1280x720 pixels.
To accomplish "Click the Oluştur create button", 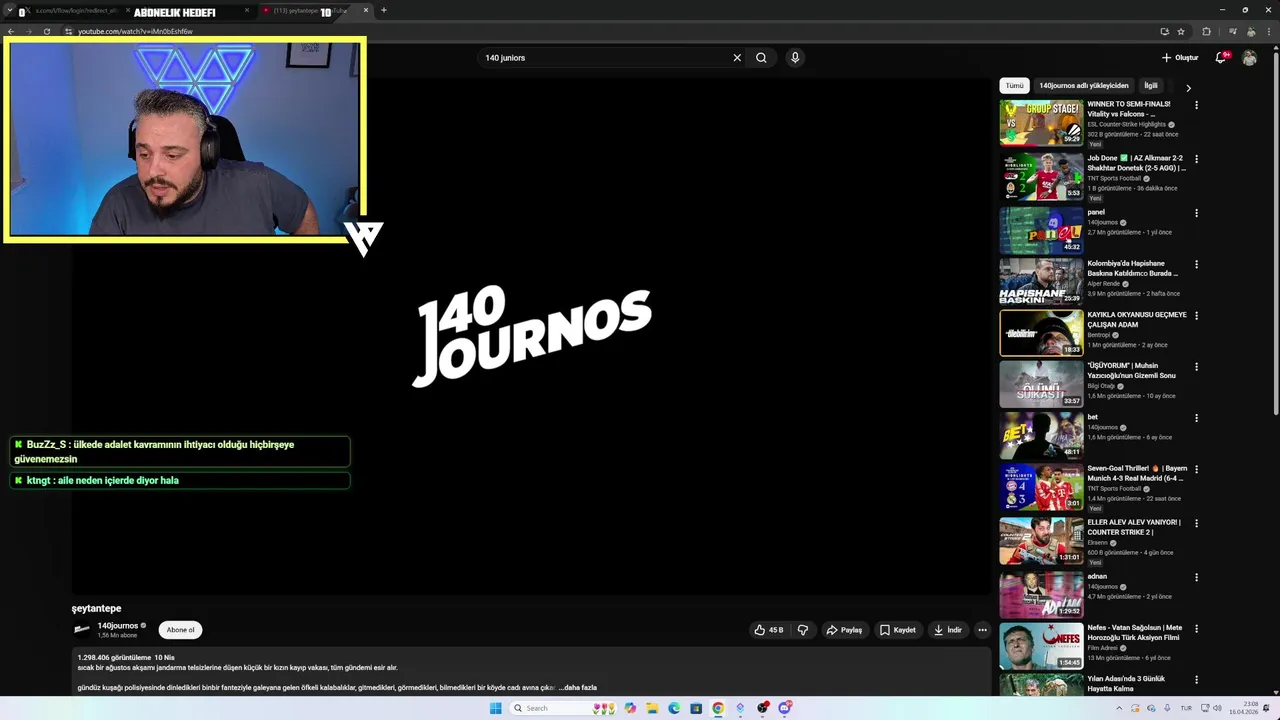I will click(x=1180, y=58).
